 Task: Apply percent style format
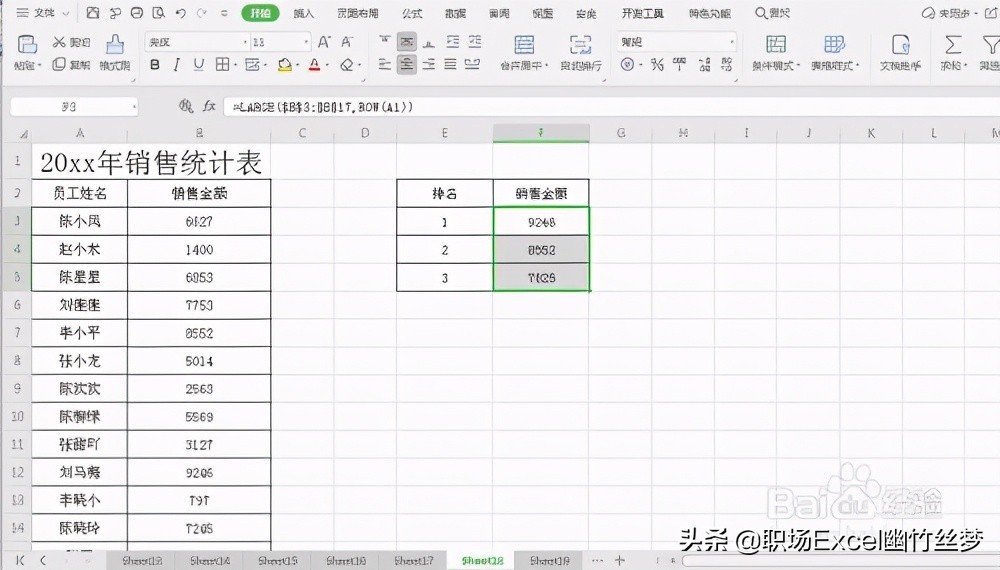tap(657, 64)
